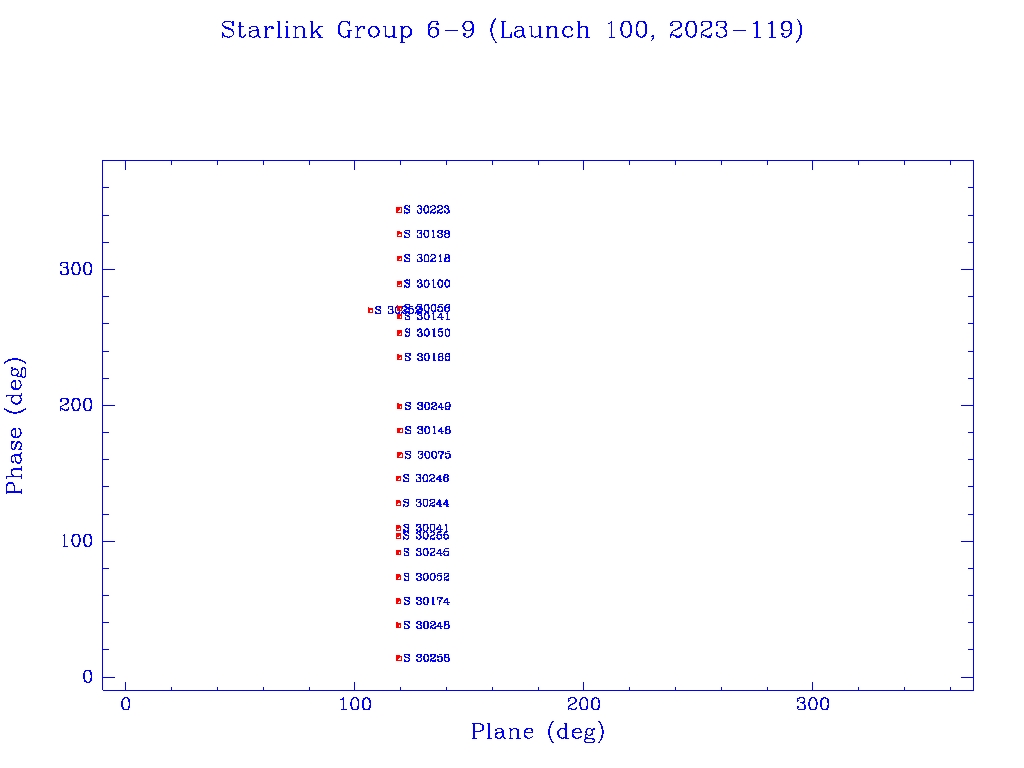Select the S 30052 satellite label
The width and height of the screenshot is (1024, 768).
click(x=426, y=577)
